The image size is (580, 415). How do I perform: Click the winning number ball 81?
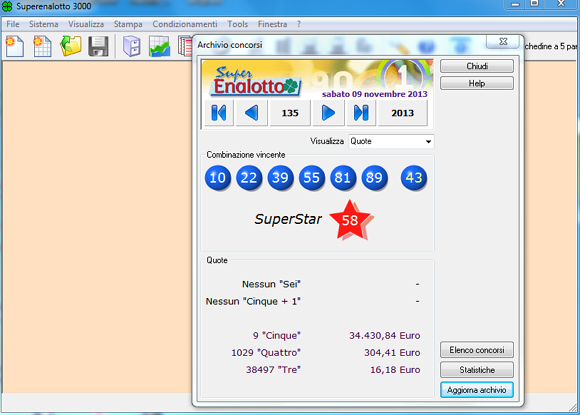343,178
